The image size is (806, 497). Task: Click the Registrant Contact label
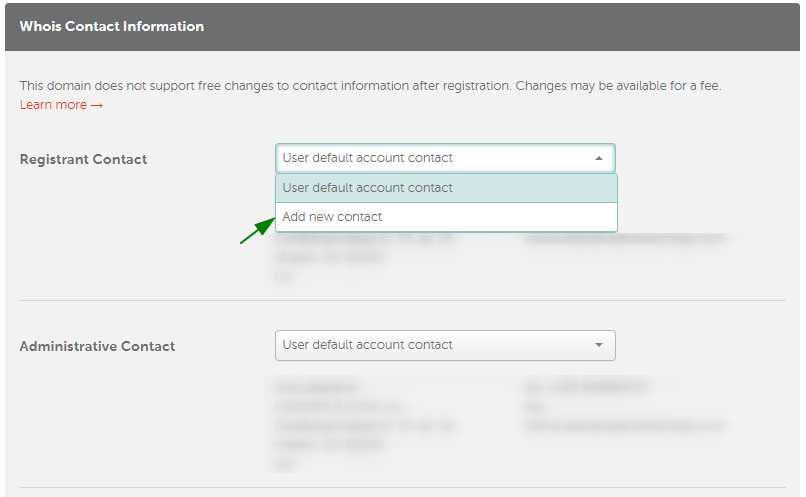(83, 159)
